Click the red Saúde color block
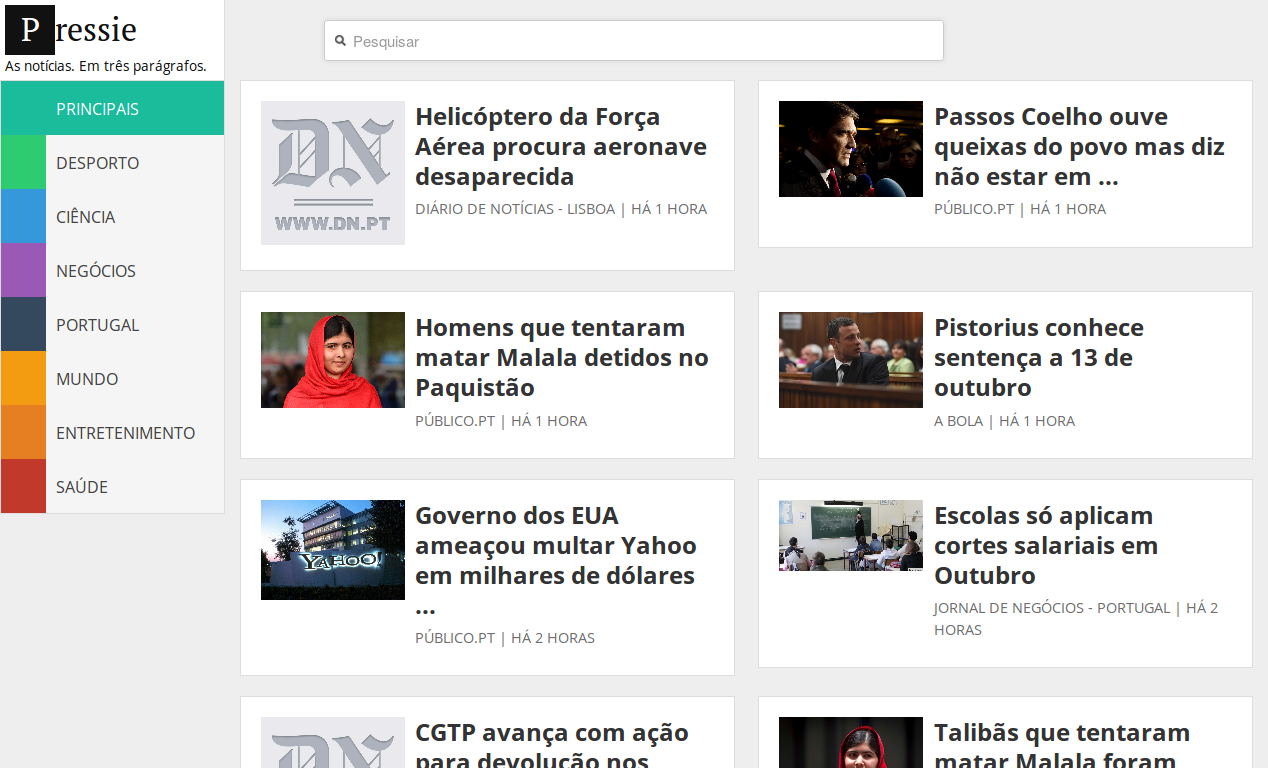The image size is (1268, 768). (23, 487)
